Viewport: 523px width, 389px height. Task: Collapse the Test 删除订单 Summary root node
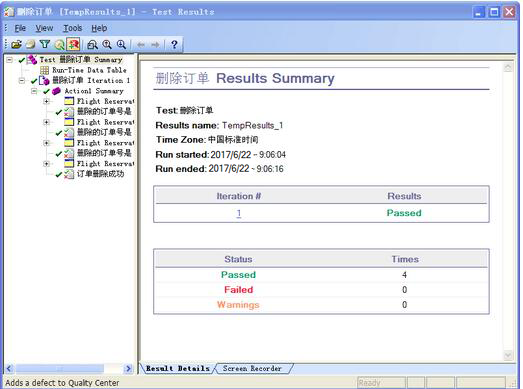pos(10,60)
